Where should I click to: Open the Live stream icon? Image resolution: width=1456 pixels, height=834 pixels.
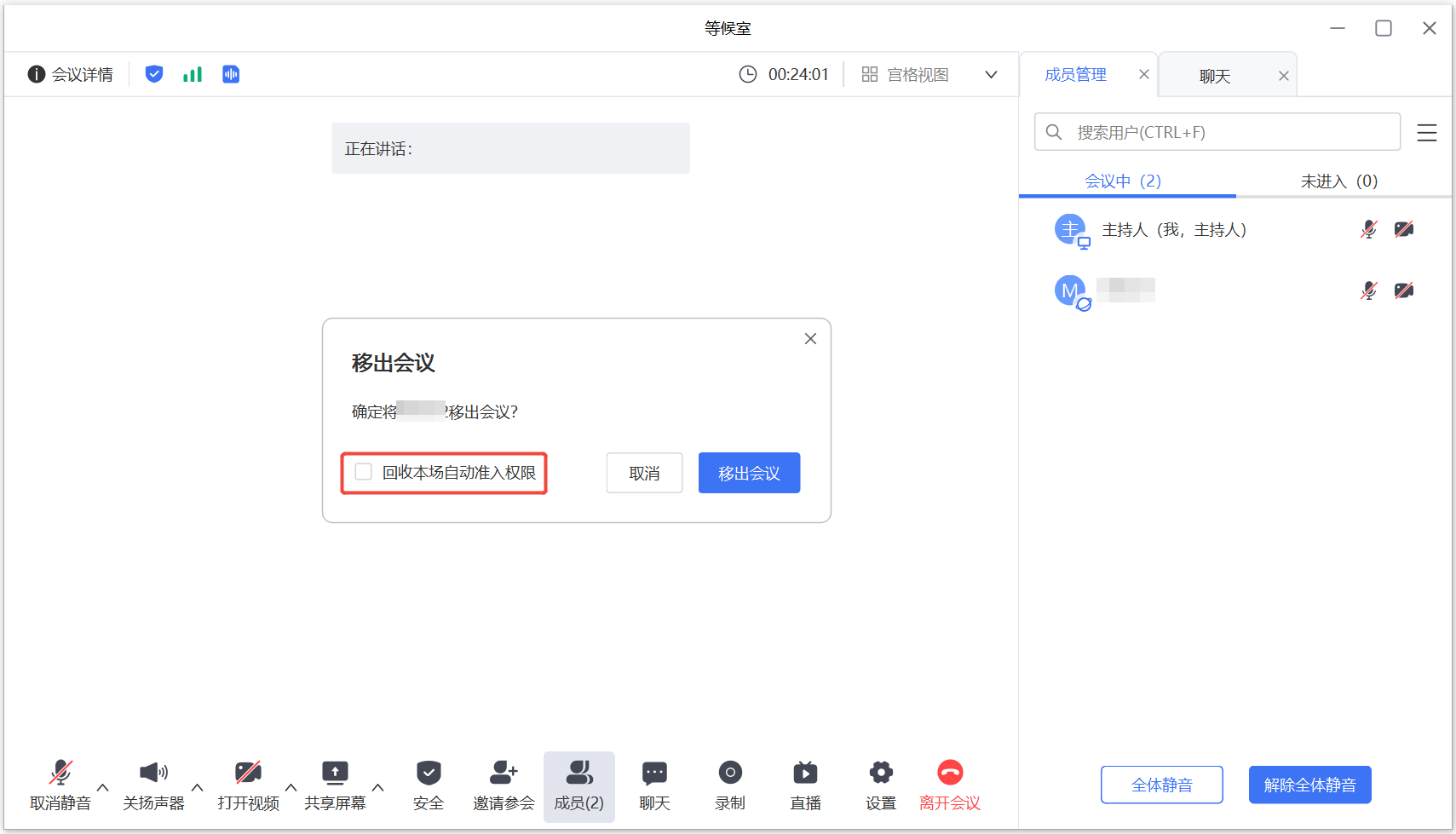pos(805,774)
